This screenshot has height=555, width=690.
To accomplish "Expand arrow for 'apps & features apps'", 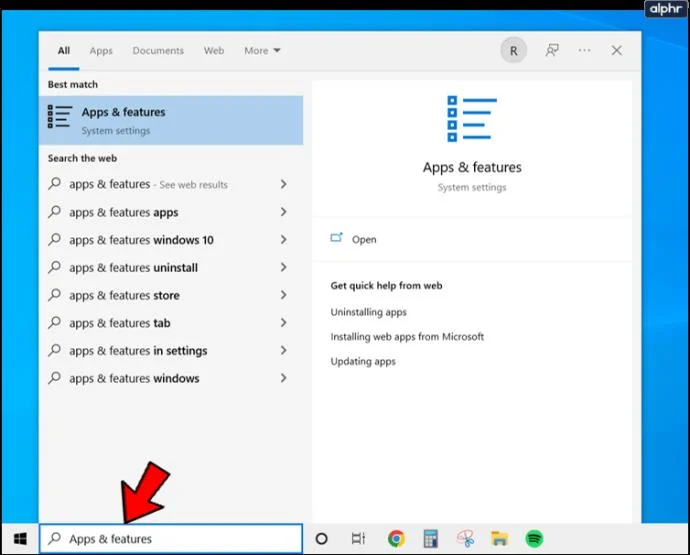I will (284, 212).
